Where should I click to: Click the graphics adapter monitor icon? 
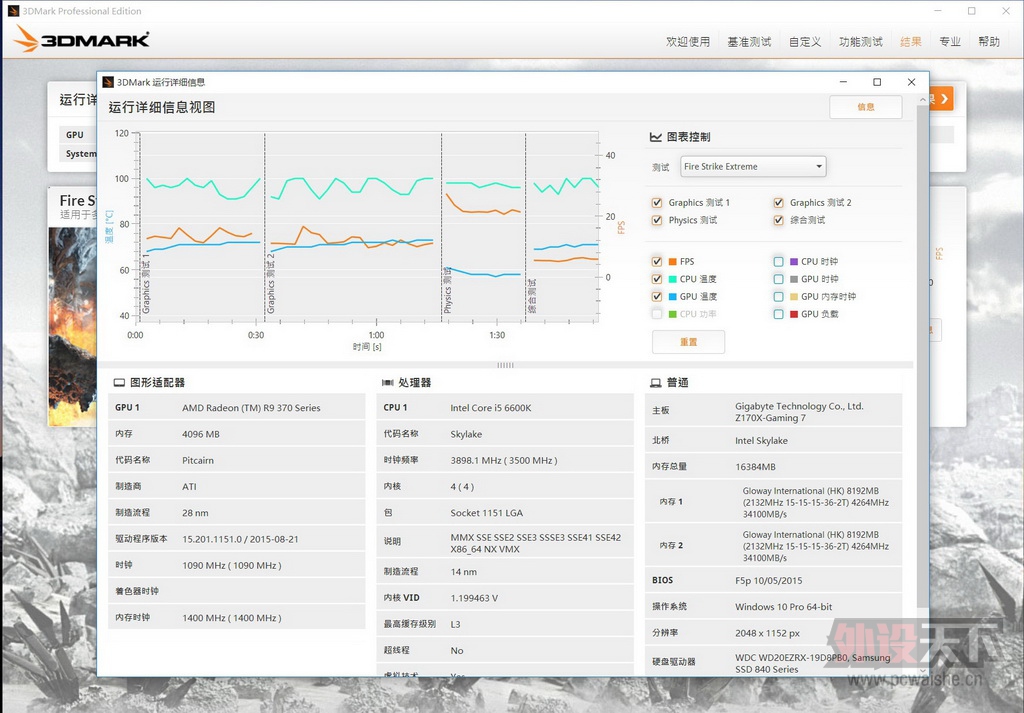click(x=119, y=383)
